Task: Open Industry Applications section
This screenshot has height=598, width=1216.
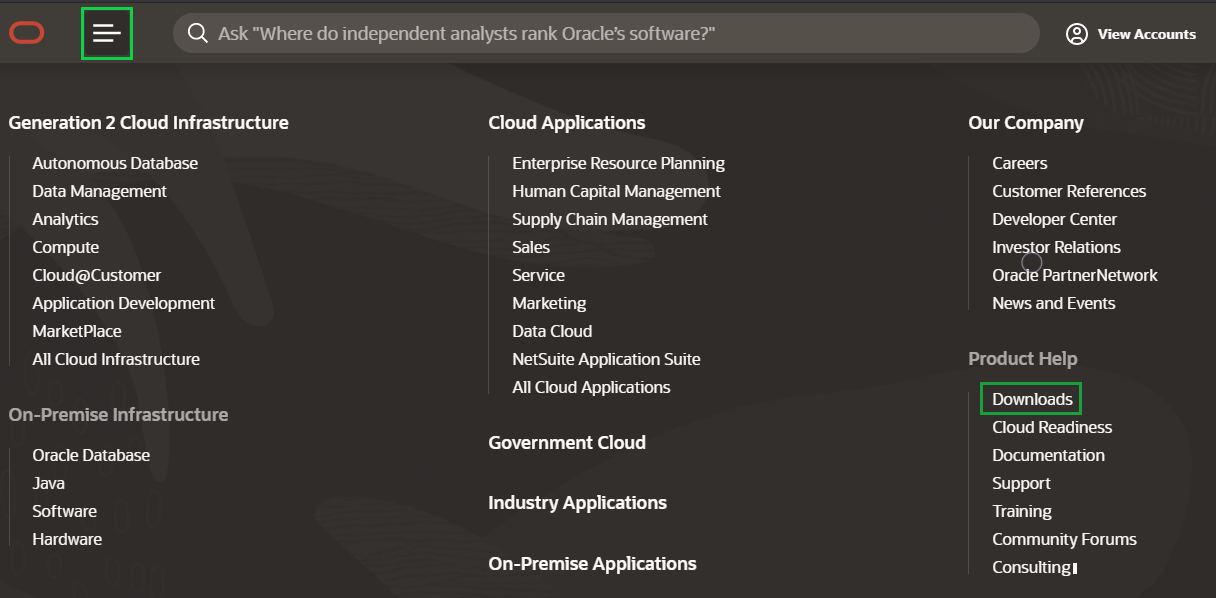Action: (x=577, y=503)
